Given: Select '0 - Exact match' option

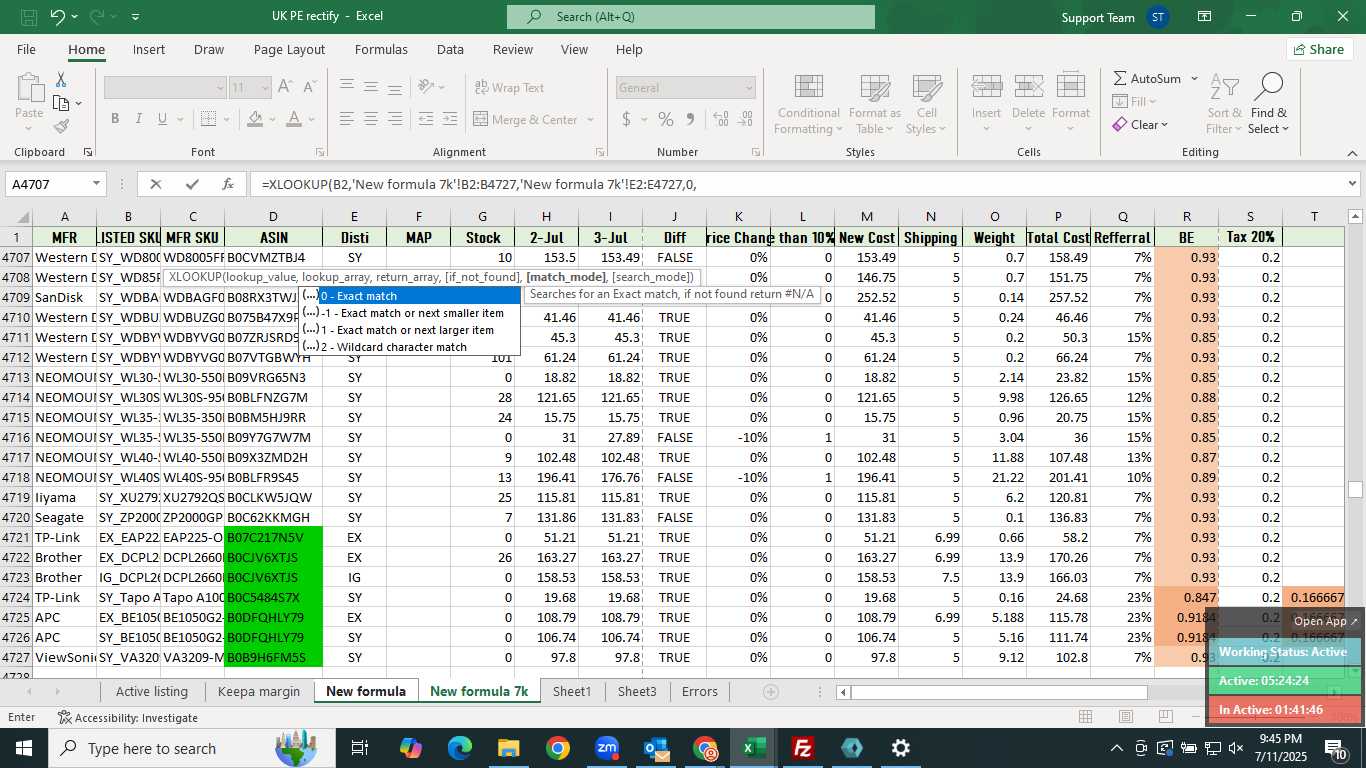Looking at the screenshot, I should pos(409,296).
